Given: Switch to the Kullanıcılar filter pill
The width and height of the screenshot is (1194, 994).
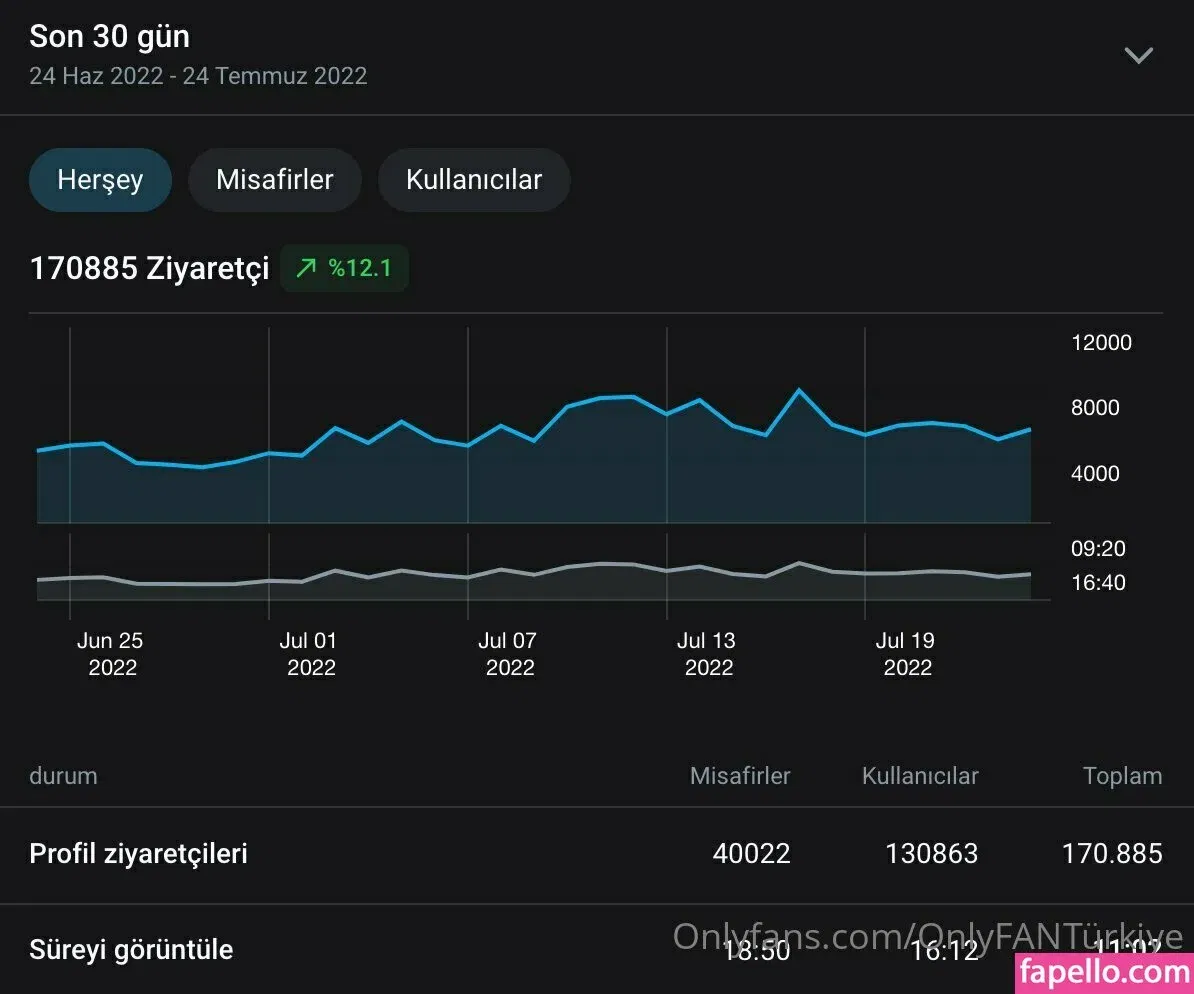Looking at the screenshot, I should tap(474, 180).
